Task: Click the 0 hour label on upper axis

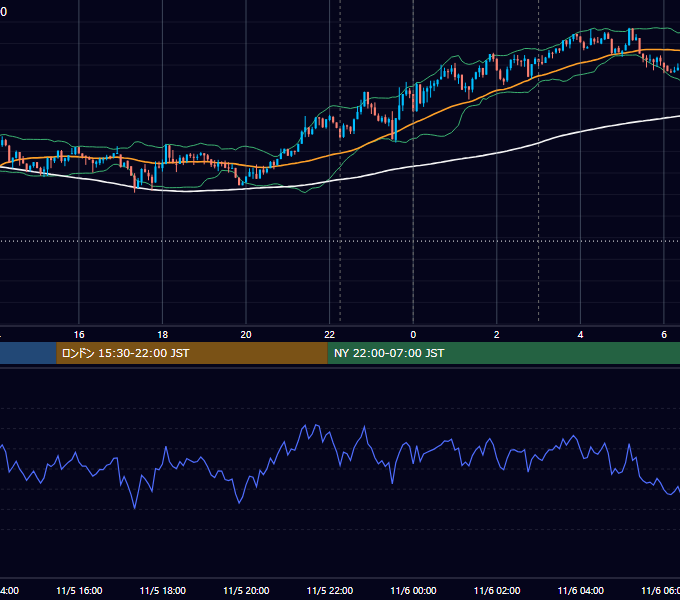Action: pyautogui.click(x=413, y=334)
